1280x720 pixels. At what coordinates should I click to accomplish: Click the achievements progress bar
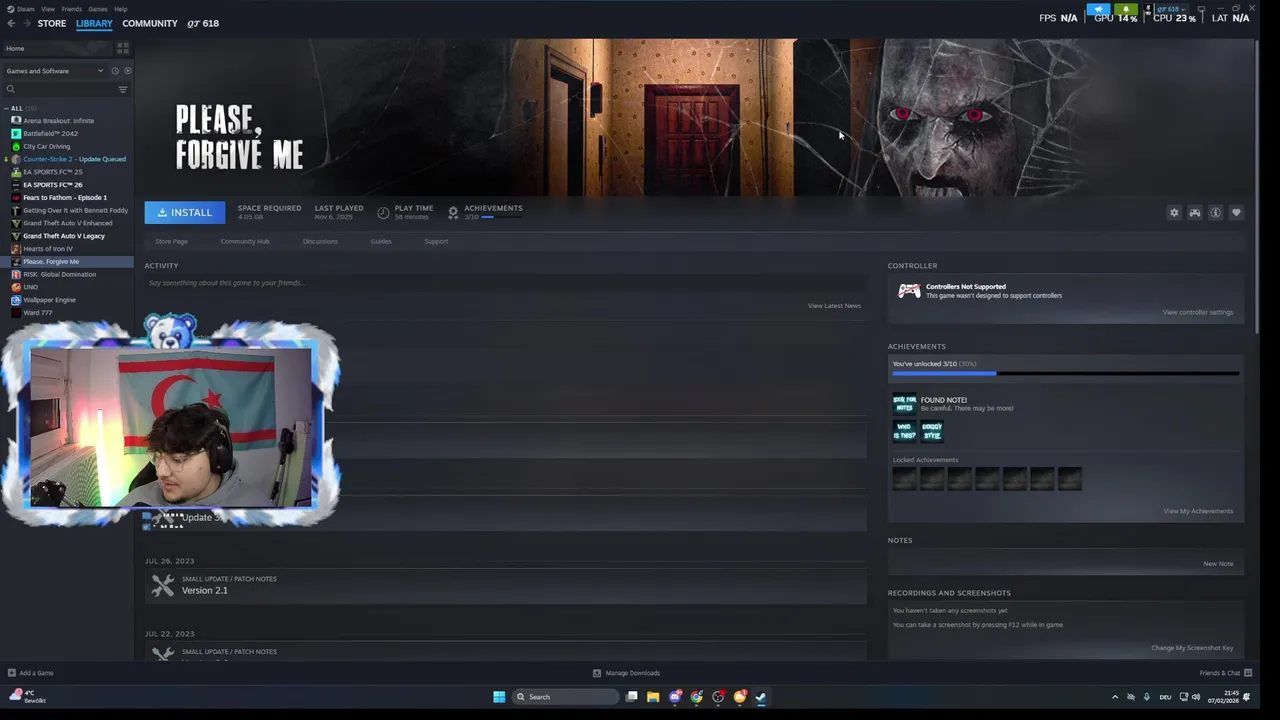(1066, 373)
